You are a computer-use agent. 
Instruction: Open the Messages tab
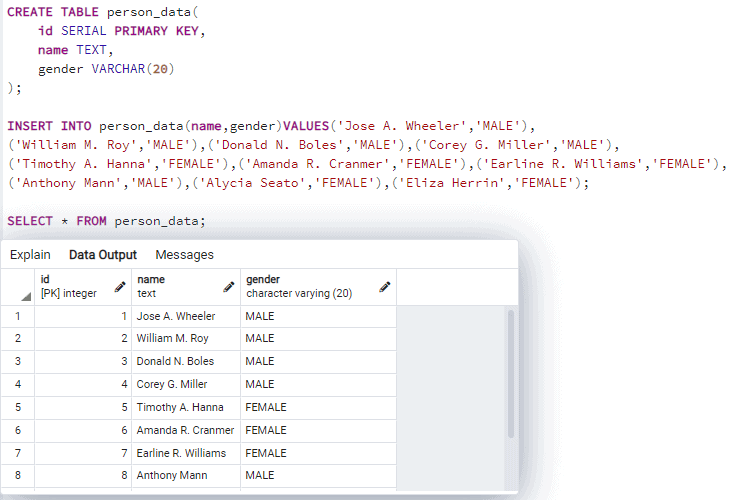point(185,255)
